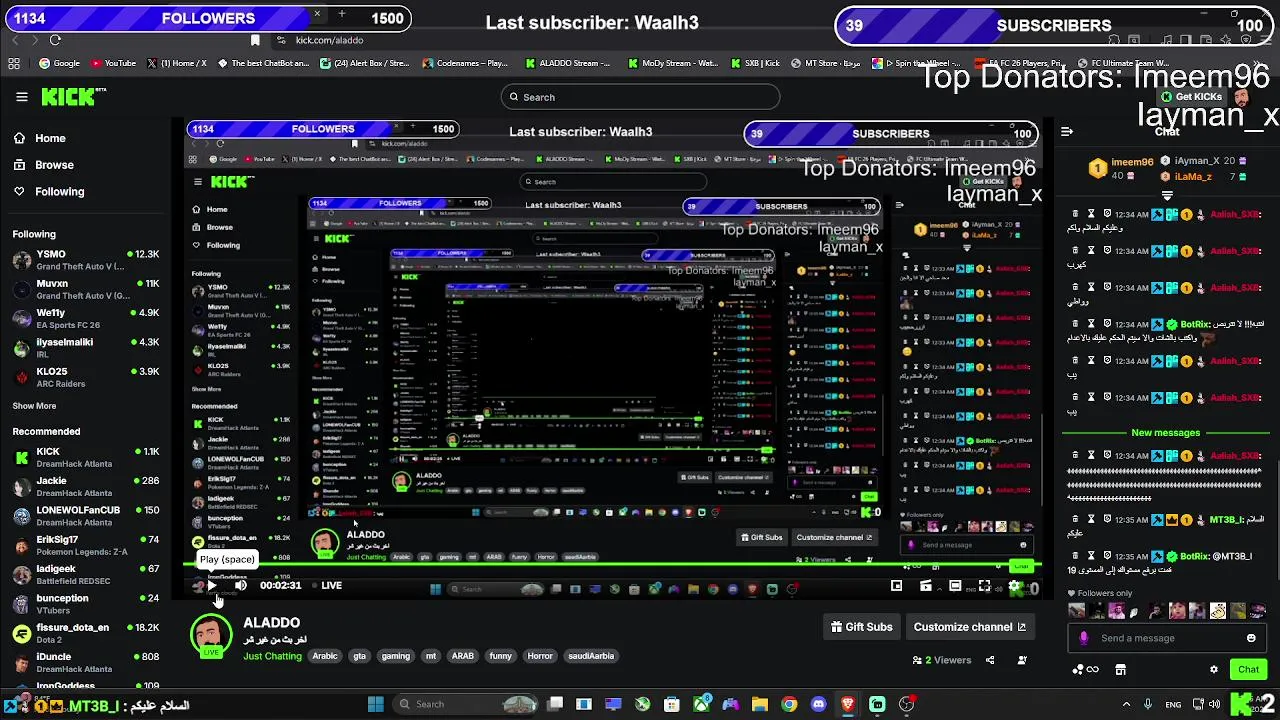This screenshot has width=1280, height=720.
Task: Reload the page with browser refresh icon
Action: [x=55, y=40]
